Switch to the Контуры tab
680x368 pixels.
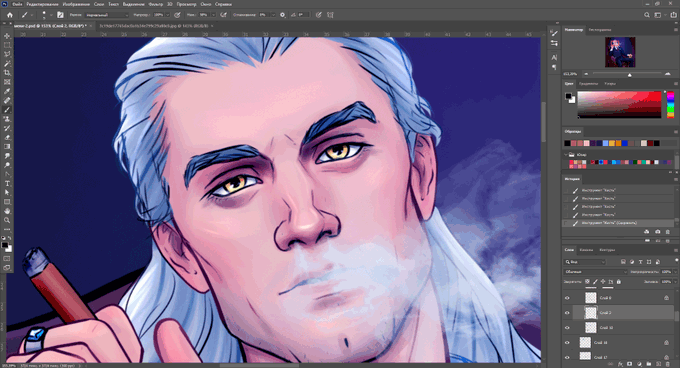607,250
